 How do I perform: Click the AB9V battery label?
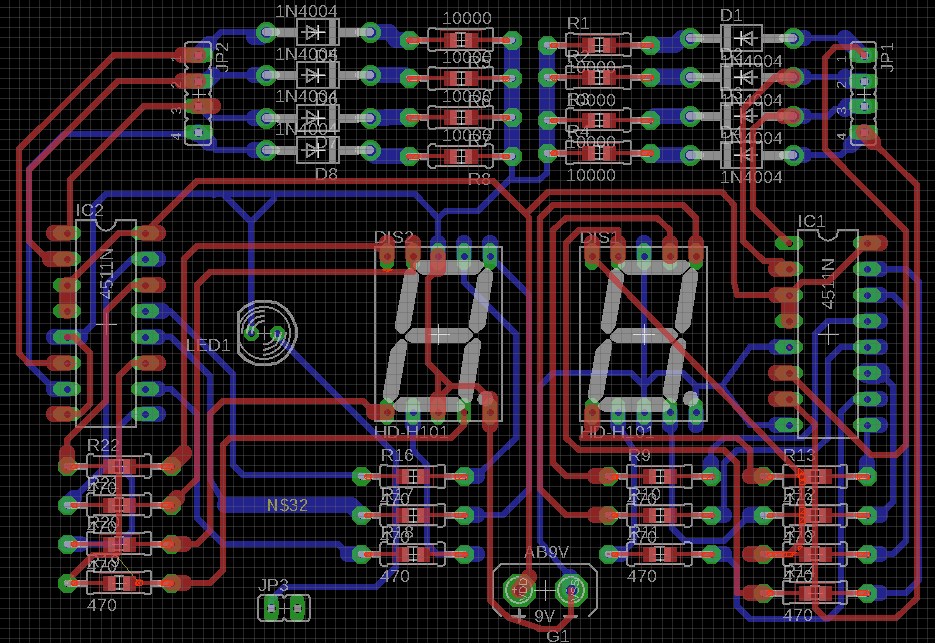[x=546, y=550]
